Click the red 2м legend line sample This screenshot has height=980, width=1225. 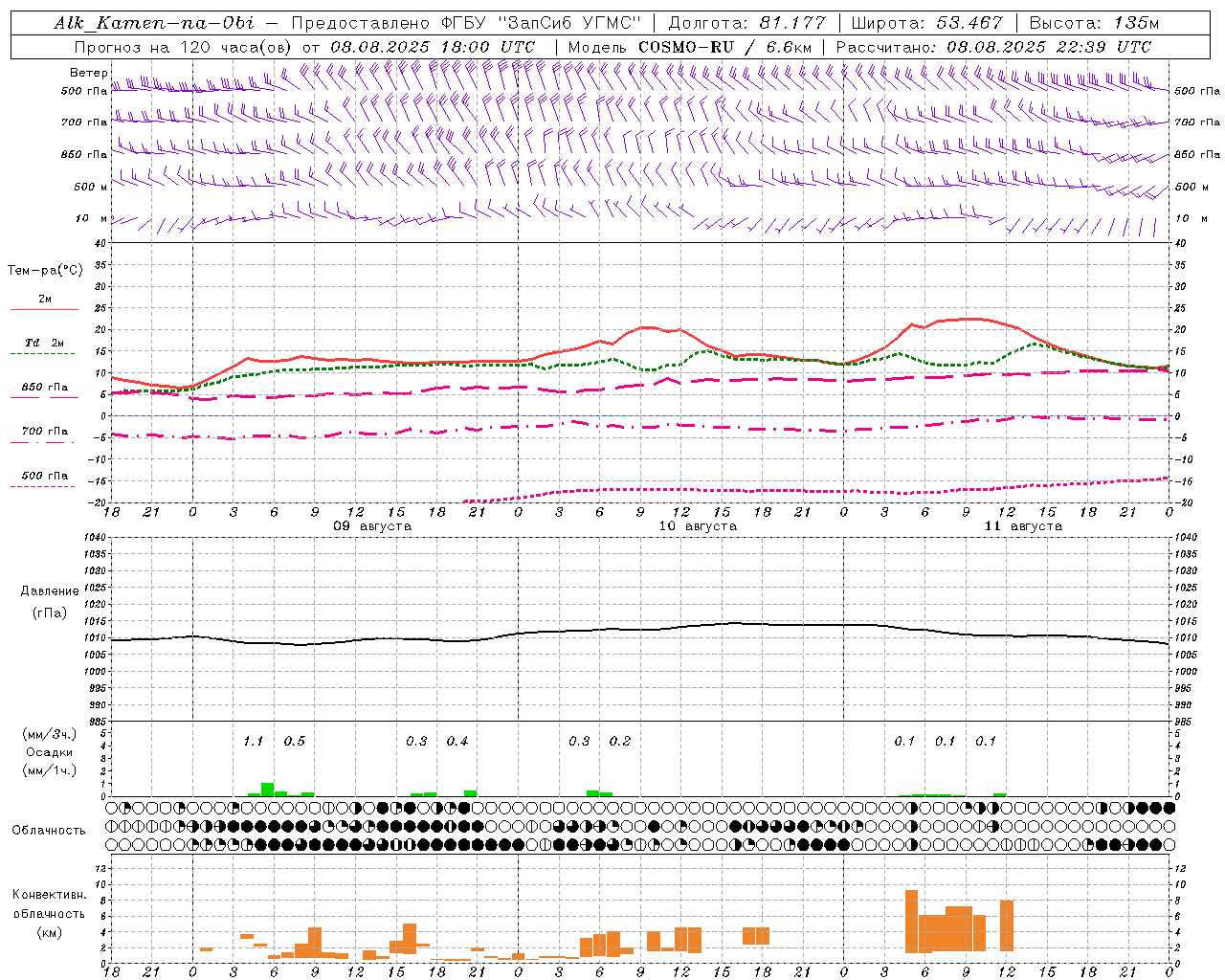coord(44,309)
